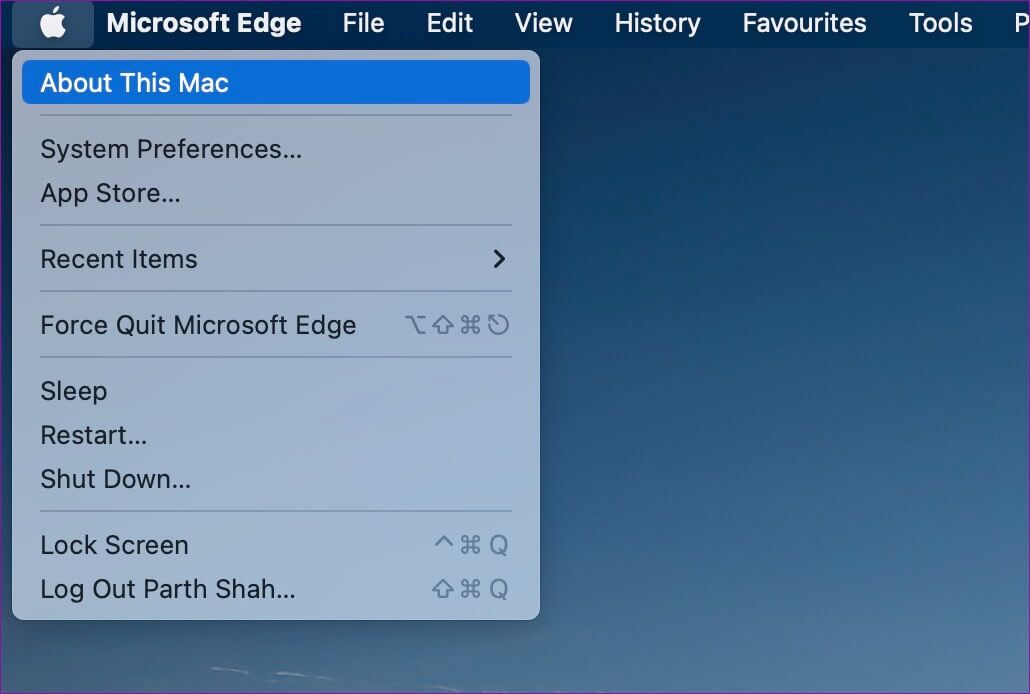
Task: Open the Edit menu
Action: point(449,23)
